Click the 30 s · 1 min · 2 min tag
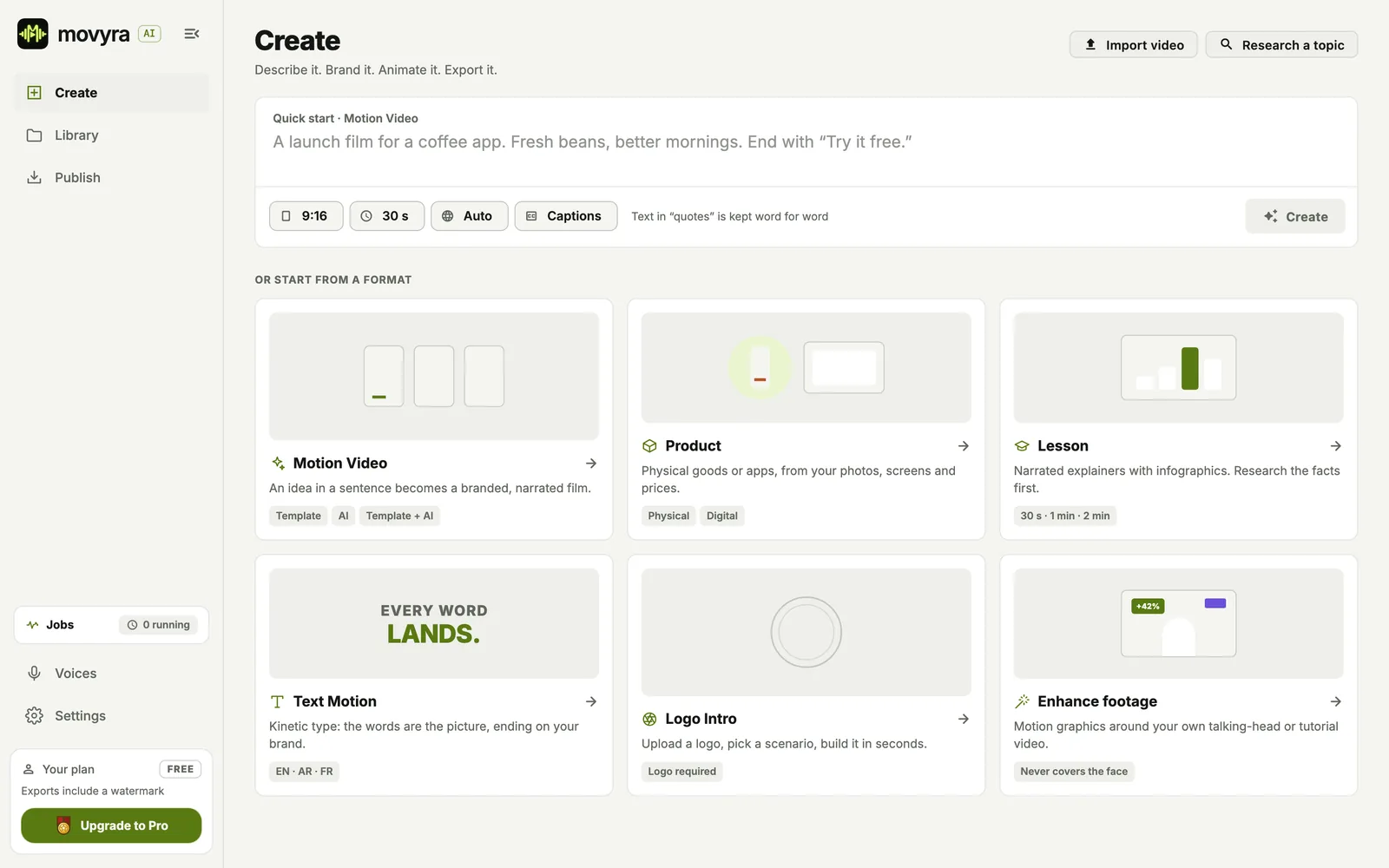Viewport: 1389px width, 868px height. tap(1065, 516)
